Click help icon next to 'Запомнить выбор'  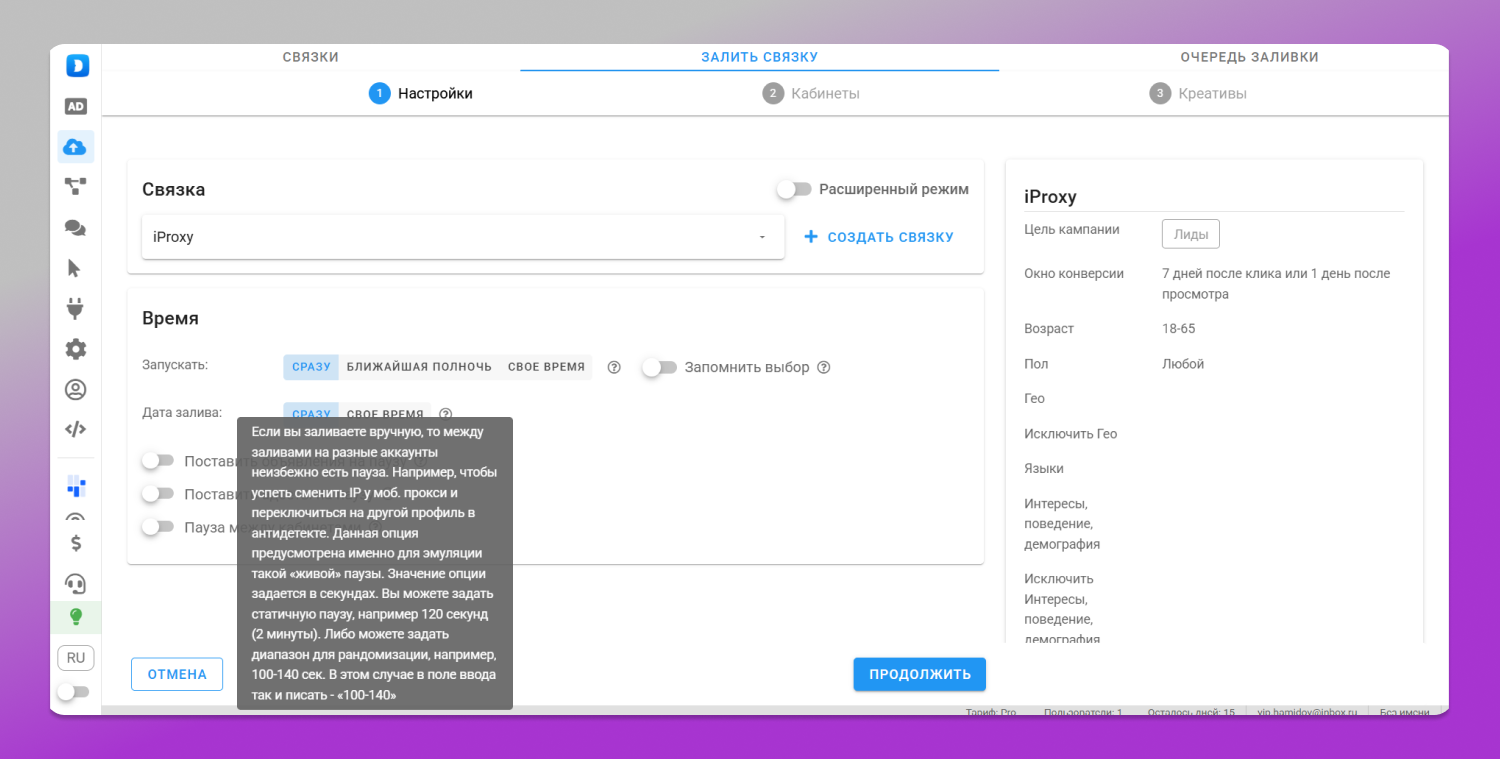[824, 367]
